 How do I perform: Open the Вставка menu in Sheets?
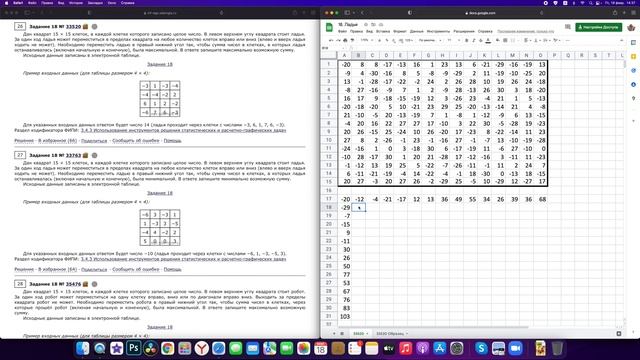tap(383, 31)
